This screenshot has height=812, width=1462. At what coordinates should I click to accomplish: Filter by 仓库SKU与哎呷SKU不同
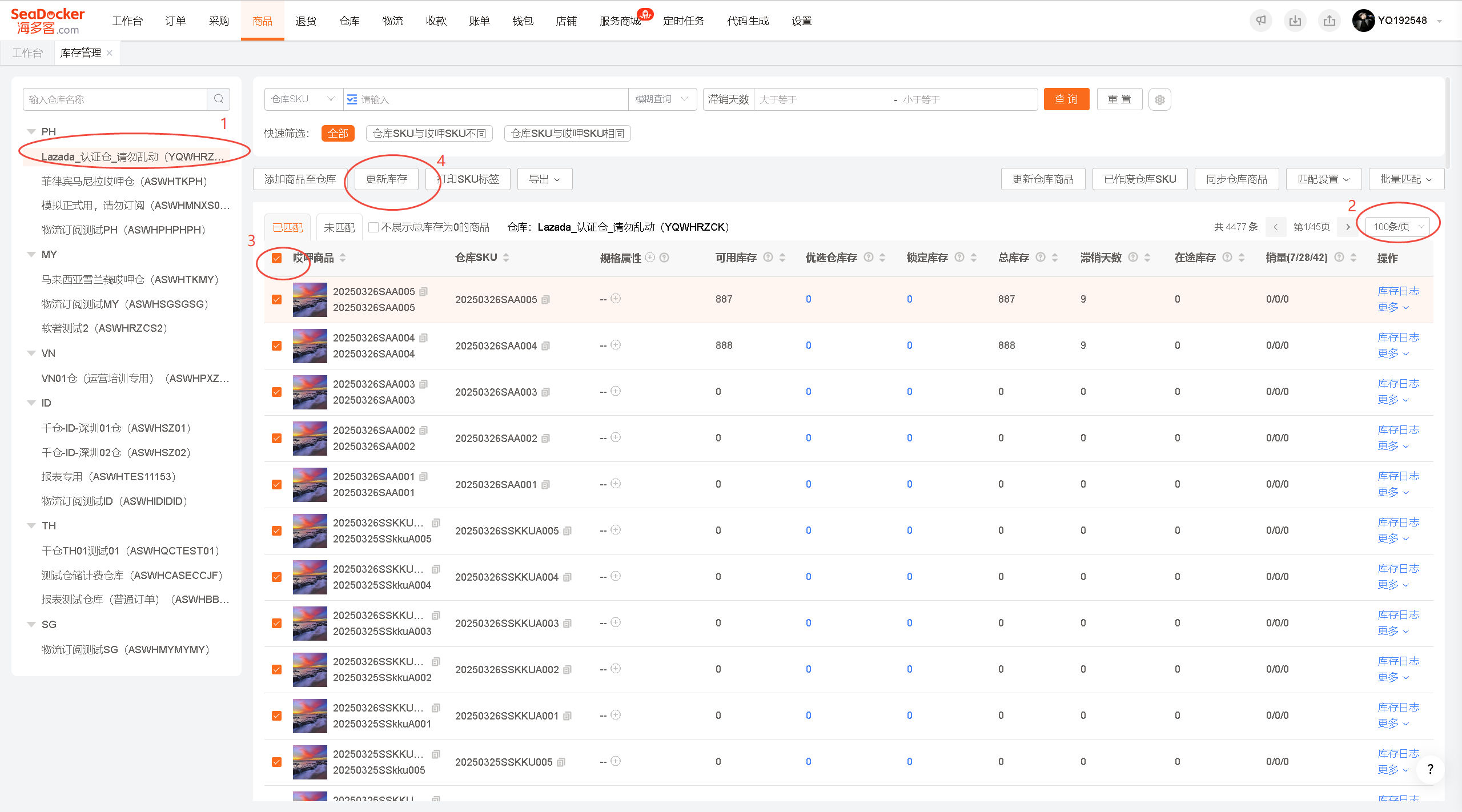(429, 134)
